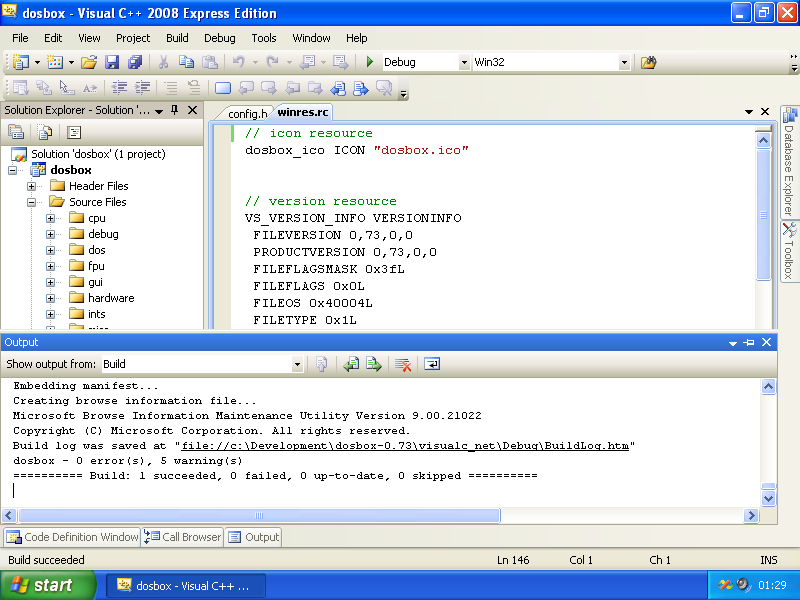Expand the Header Files folder
This screenshot has height=600, width=800.
[x=32, y=186]
